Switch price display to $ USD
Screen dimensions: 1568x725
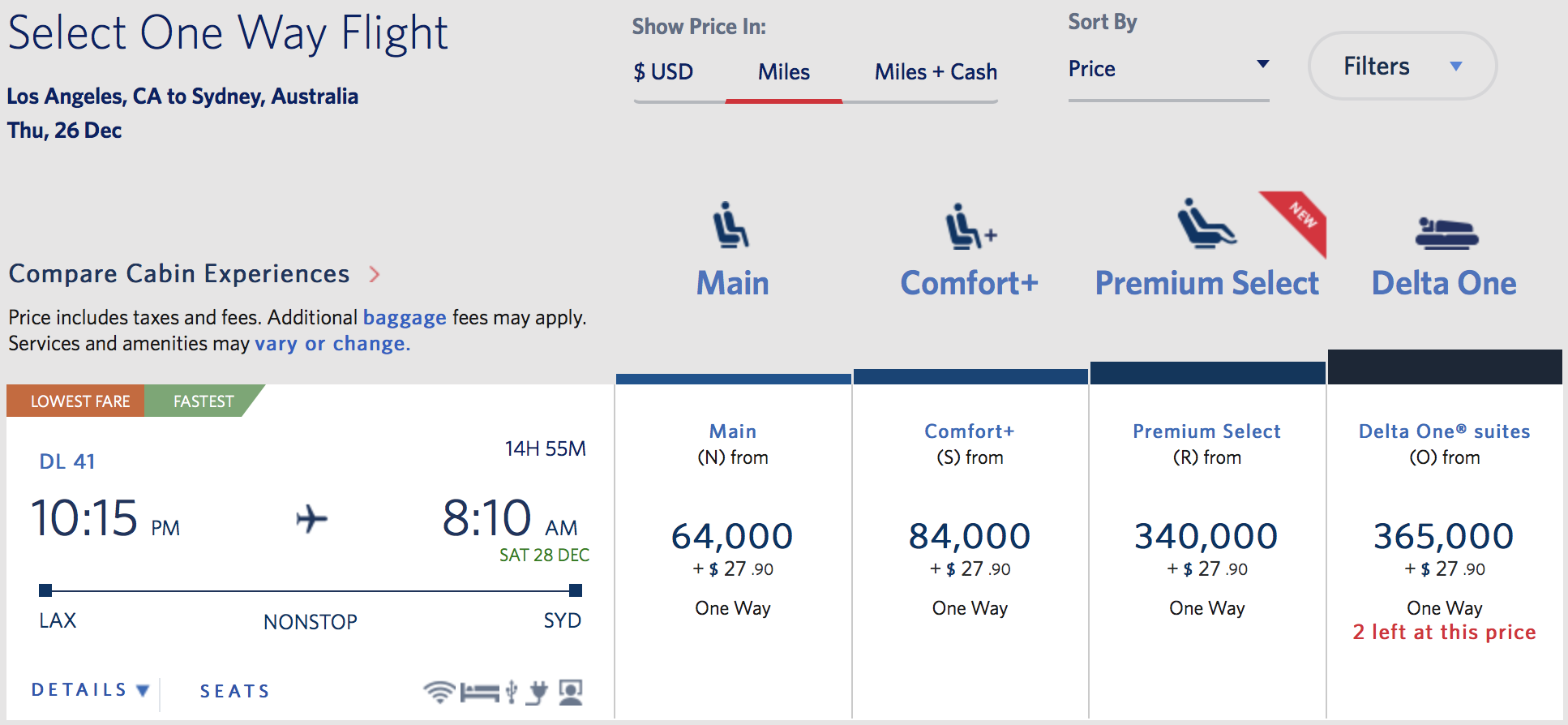point(663,71)
